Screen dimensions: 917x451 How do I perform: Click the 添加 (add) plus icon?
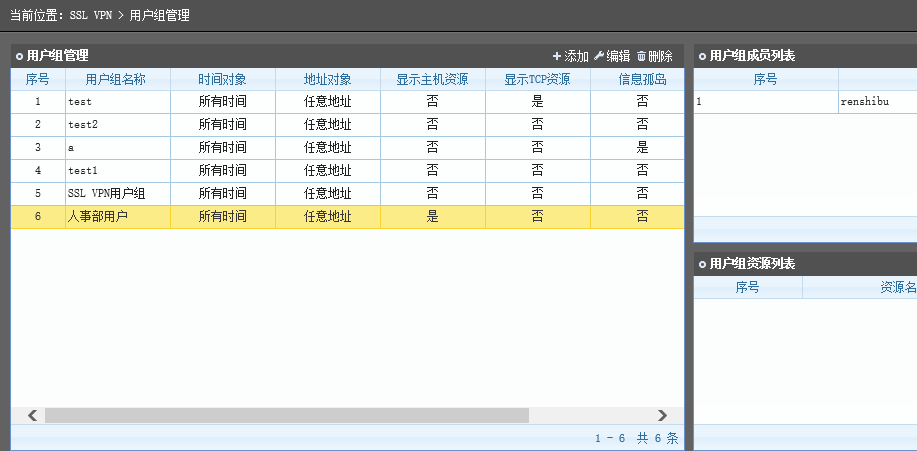557,57
